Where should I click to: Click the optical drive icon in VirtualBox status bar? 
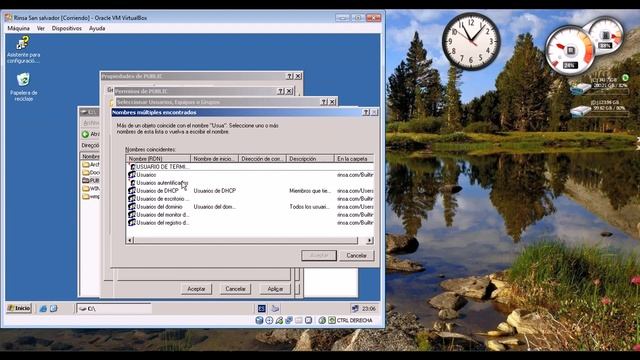[x=269, y=320]
